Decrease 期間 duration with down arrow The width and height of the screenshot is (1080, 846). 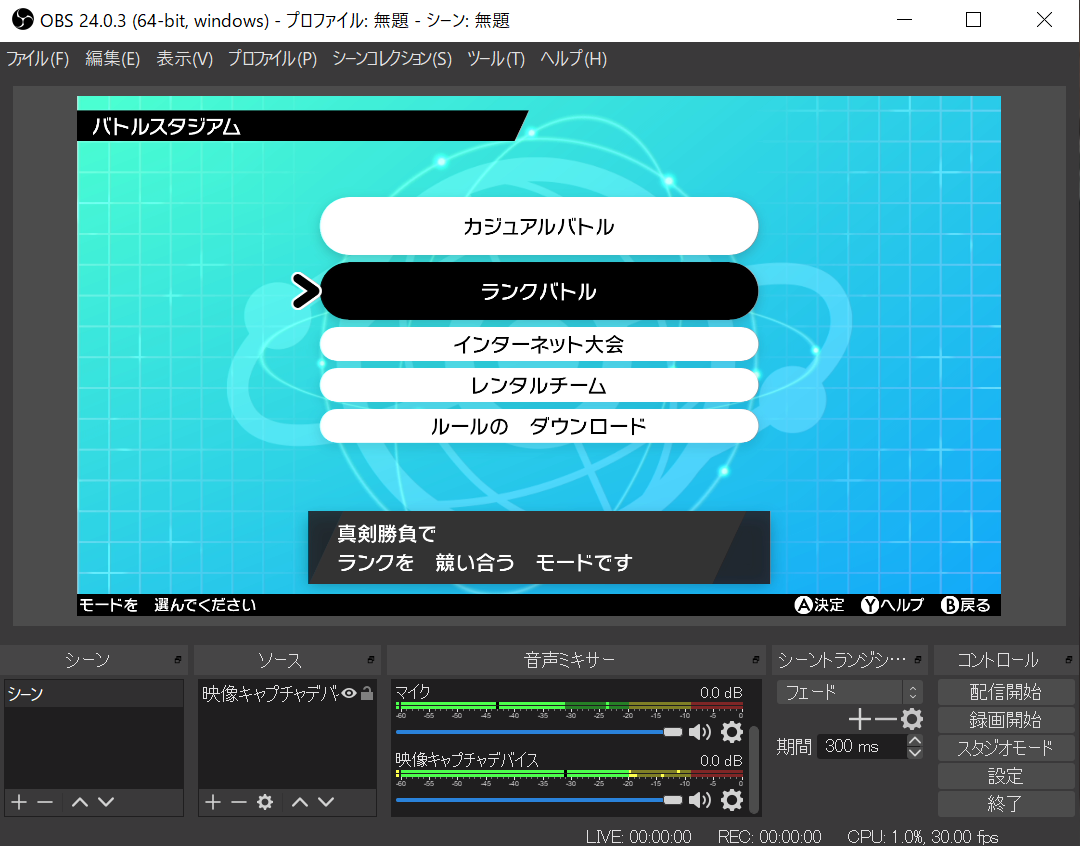coord(915,752)
